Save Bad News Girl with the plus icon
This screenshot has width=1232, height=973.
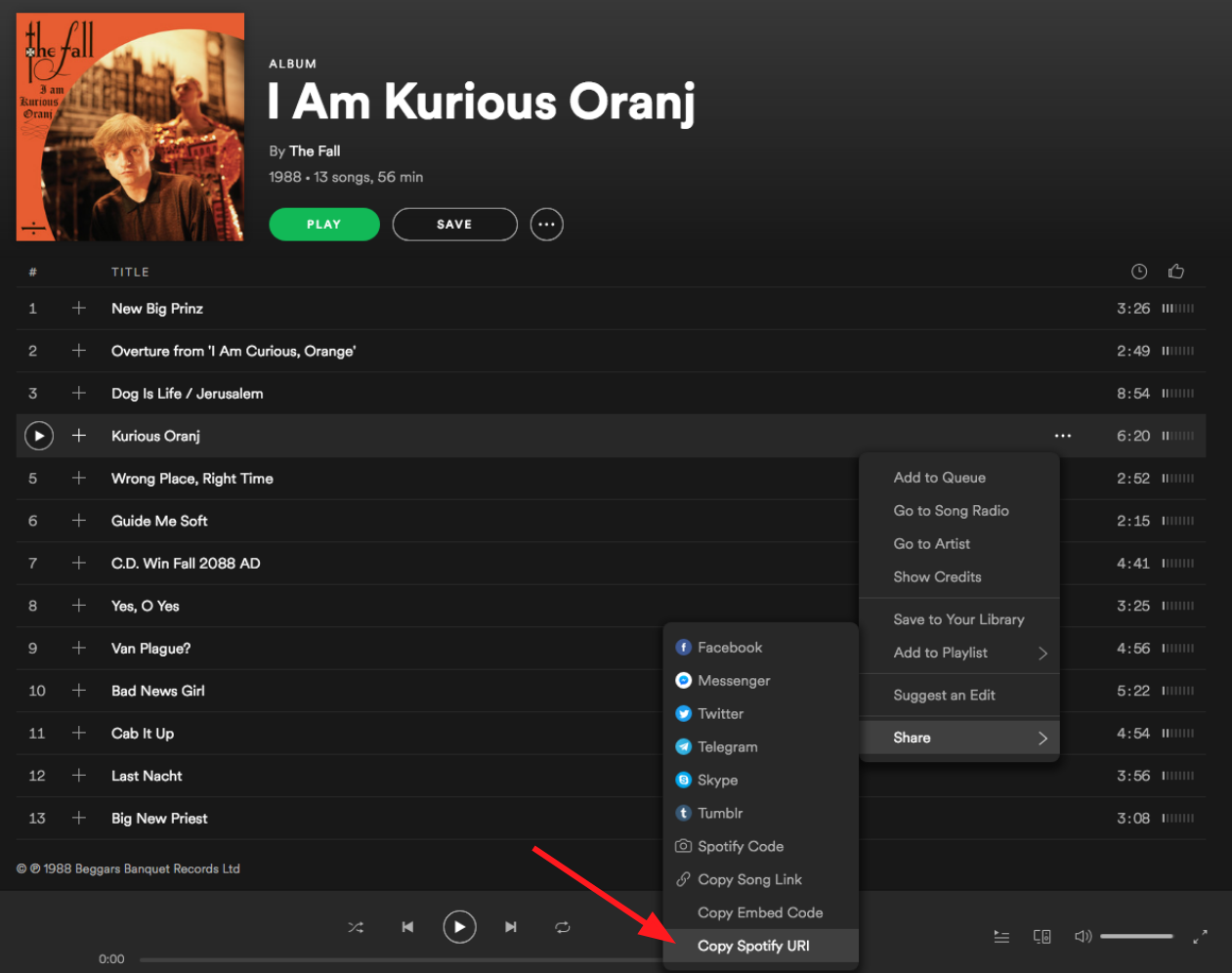pos(79,691)
